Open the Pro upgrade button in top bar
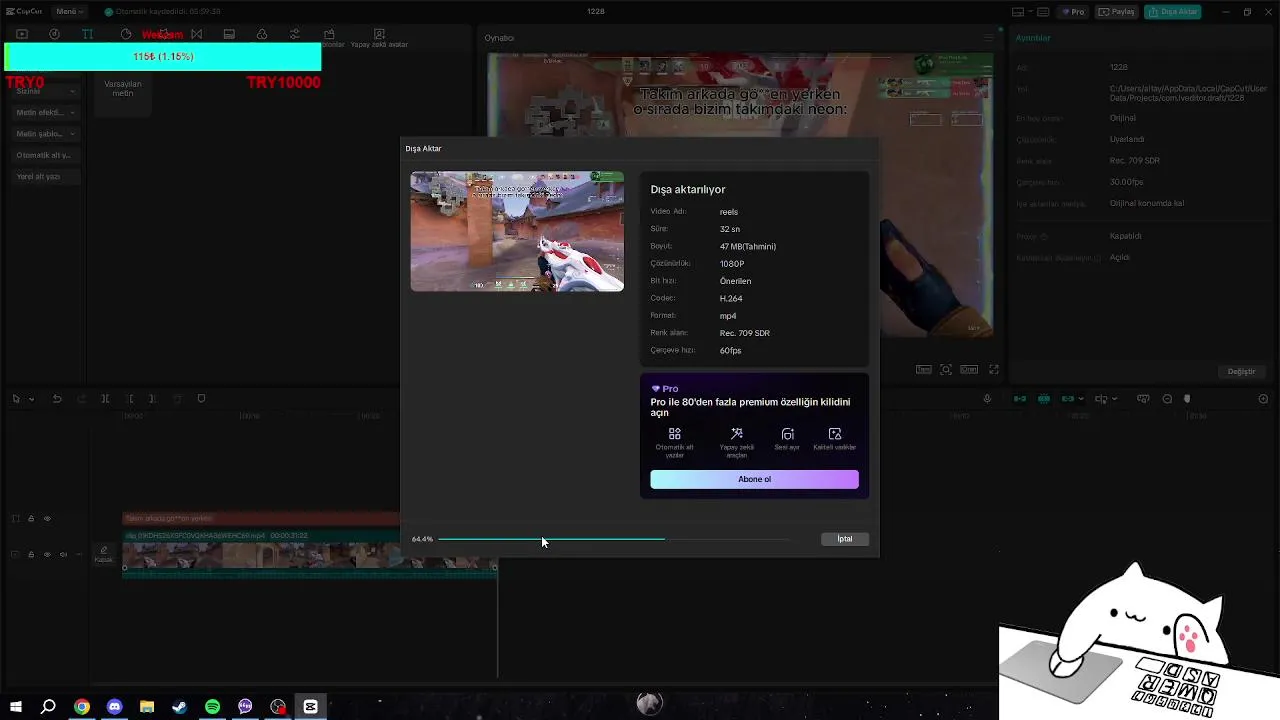1280x720 pixels. [1074, 12]
